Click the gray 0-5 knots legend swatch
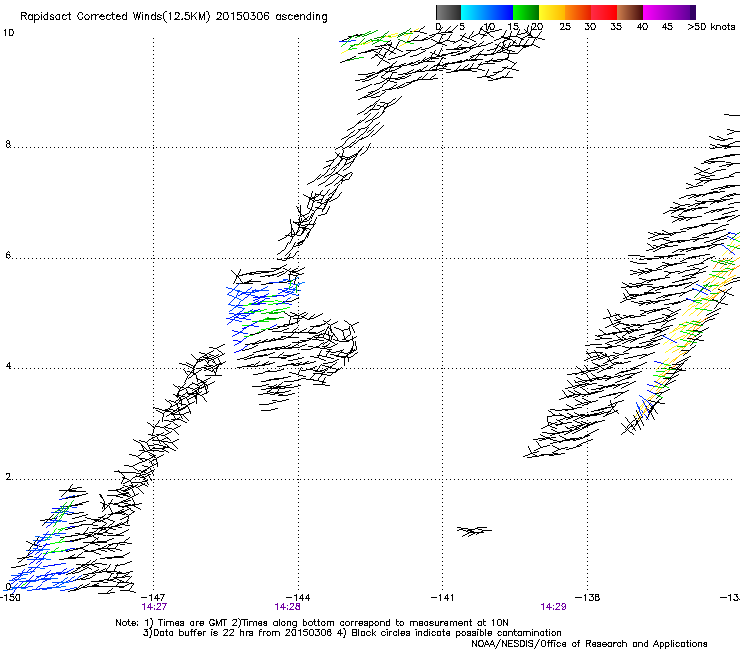The height and width of the screenshot is (650, 740). [448, 12]
